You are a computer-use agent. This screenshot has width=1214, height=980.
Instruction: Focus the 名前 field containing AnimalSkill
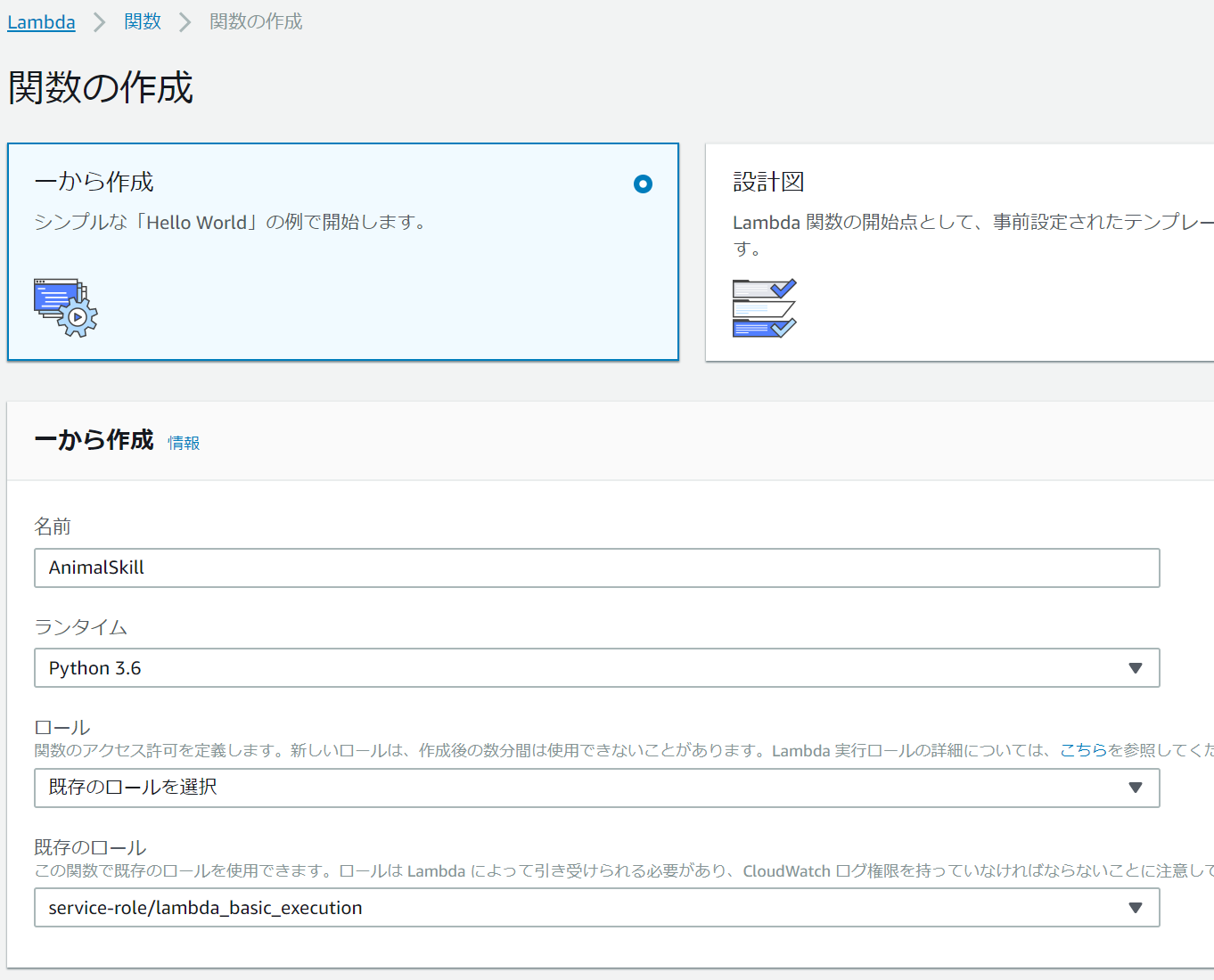pos(596,568)
